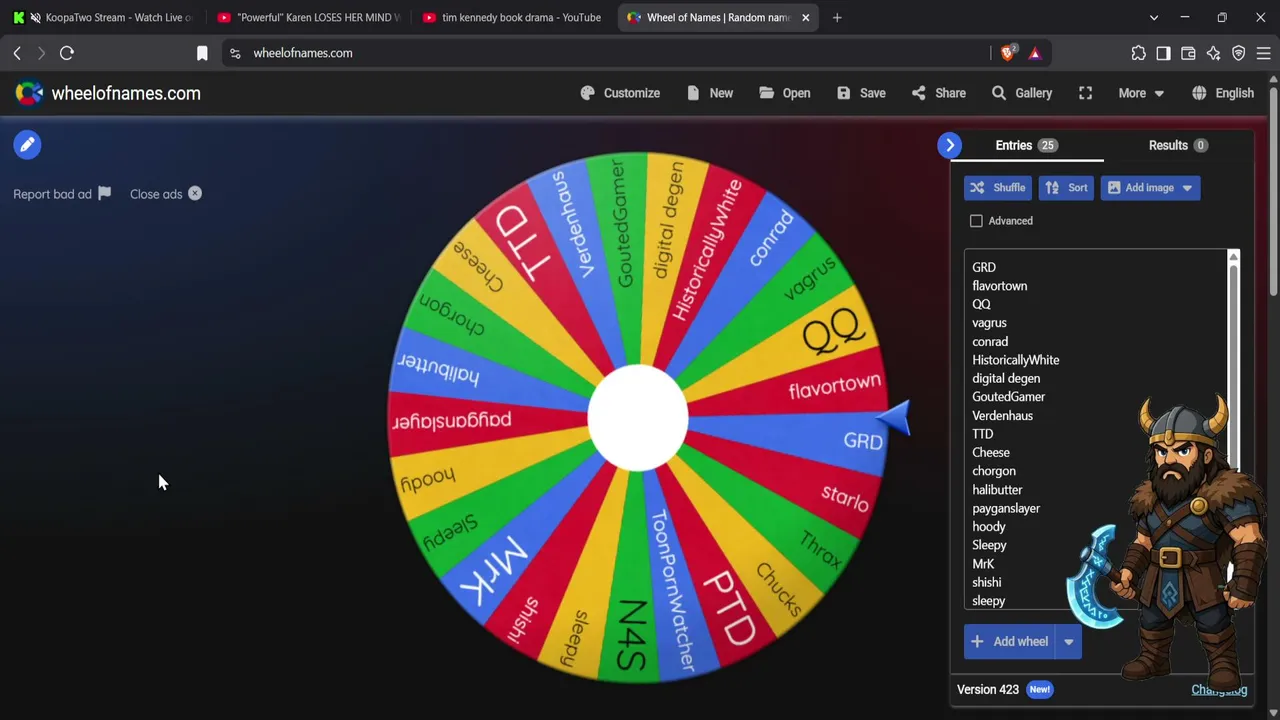Image resolution: width=1280 pixels, height=720 pixels.
Task: Share this wheel
Action: click(938, 93)
